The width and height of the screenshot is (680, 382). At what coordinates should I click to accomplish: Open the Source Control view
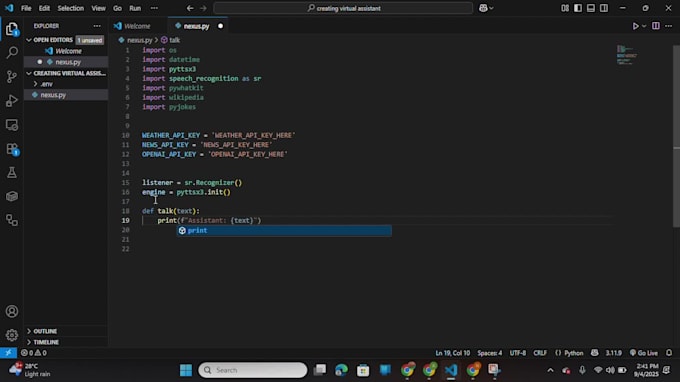point(12,77)
